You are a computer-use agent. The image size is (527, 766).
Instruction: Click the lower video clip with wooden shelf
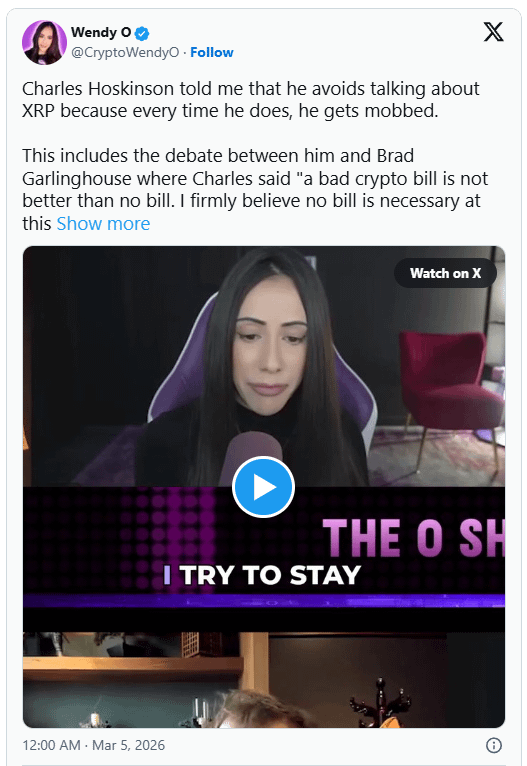(264, 680)
